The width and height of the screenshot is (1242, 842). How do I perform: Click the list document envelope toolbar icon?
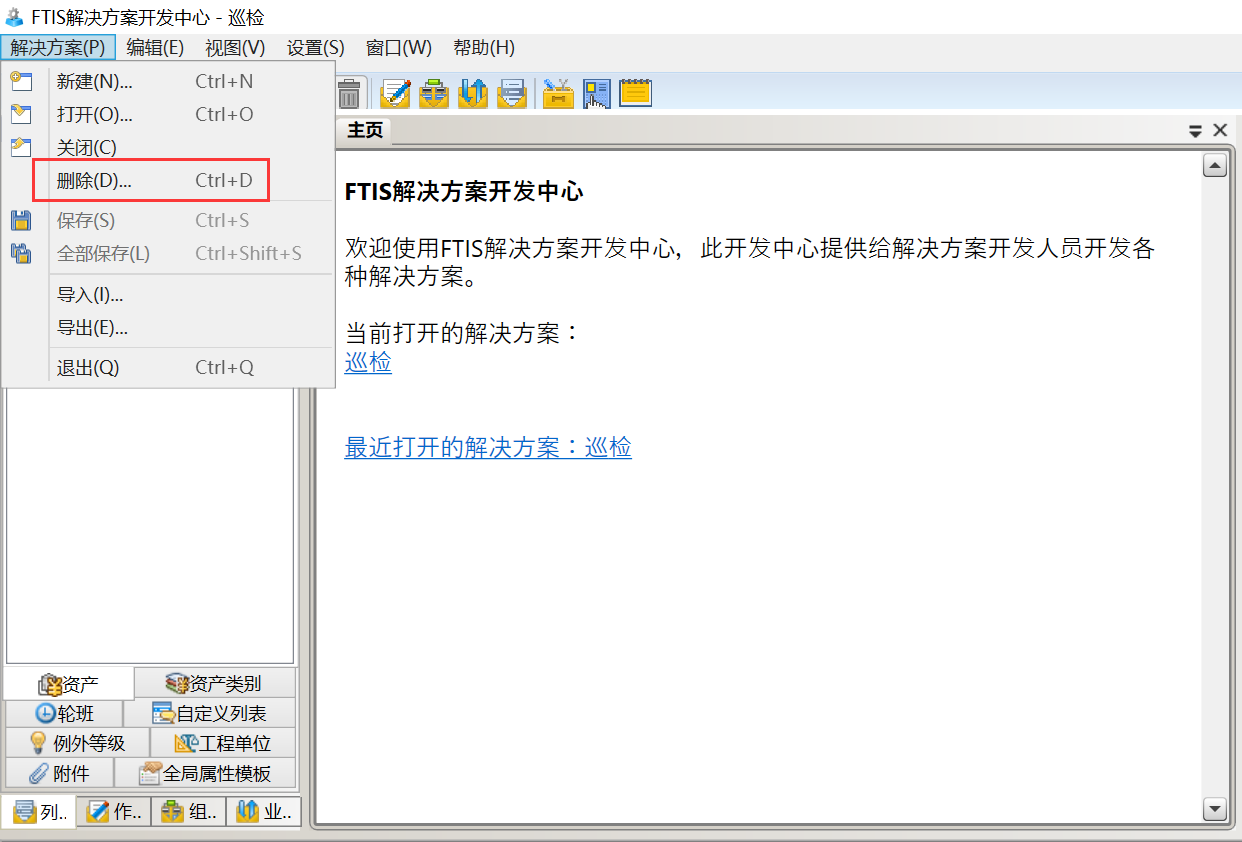[511, 94]
